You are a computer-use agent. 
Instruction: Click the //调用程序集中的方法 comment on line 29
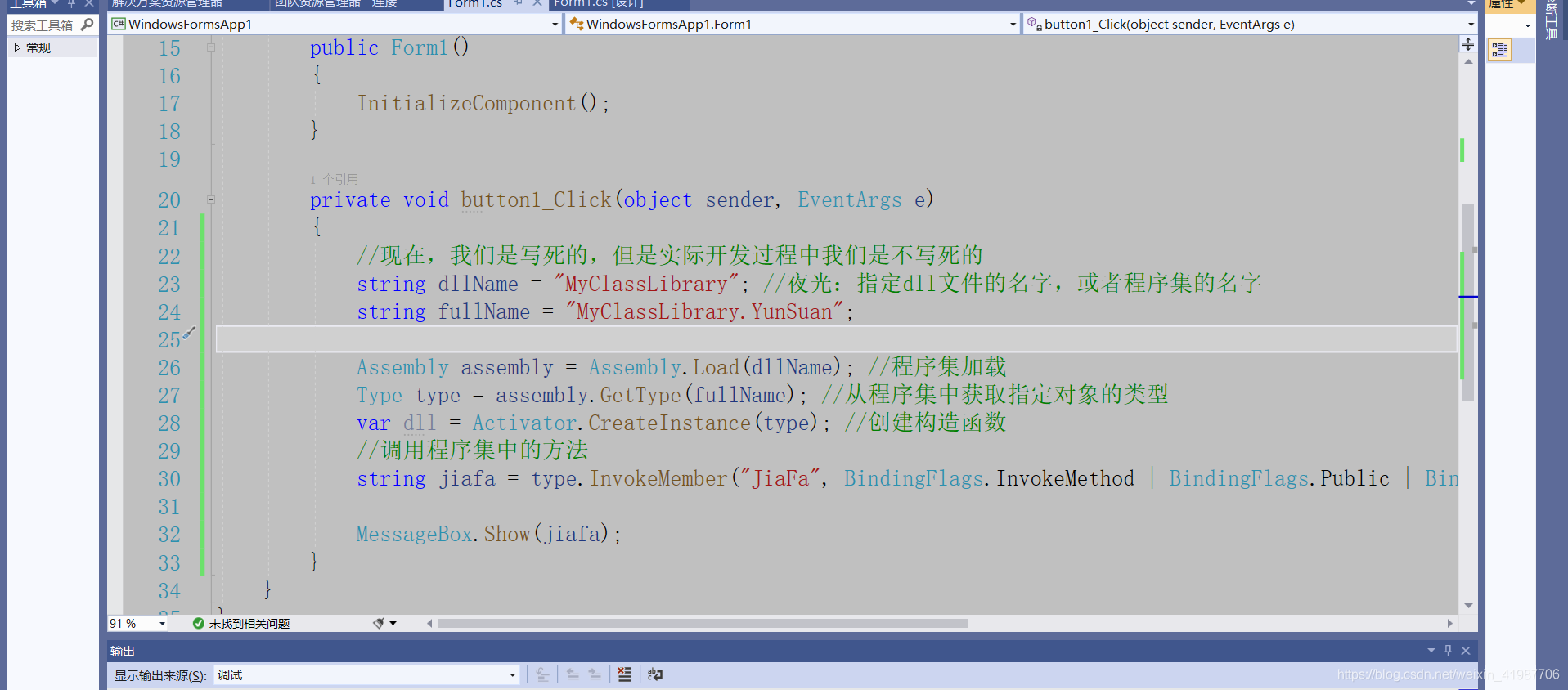pyautogui.click(x=472, y=450)
